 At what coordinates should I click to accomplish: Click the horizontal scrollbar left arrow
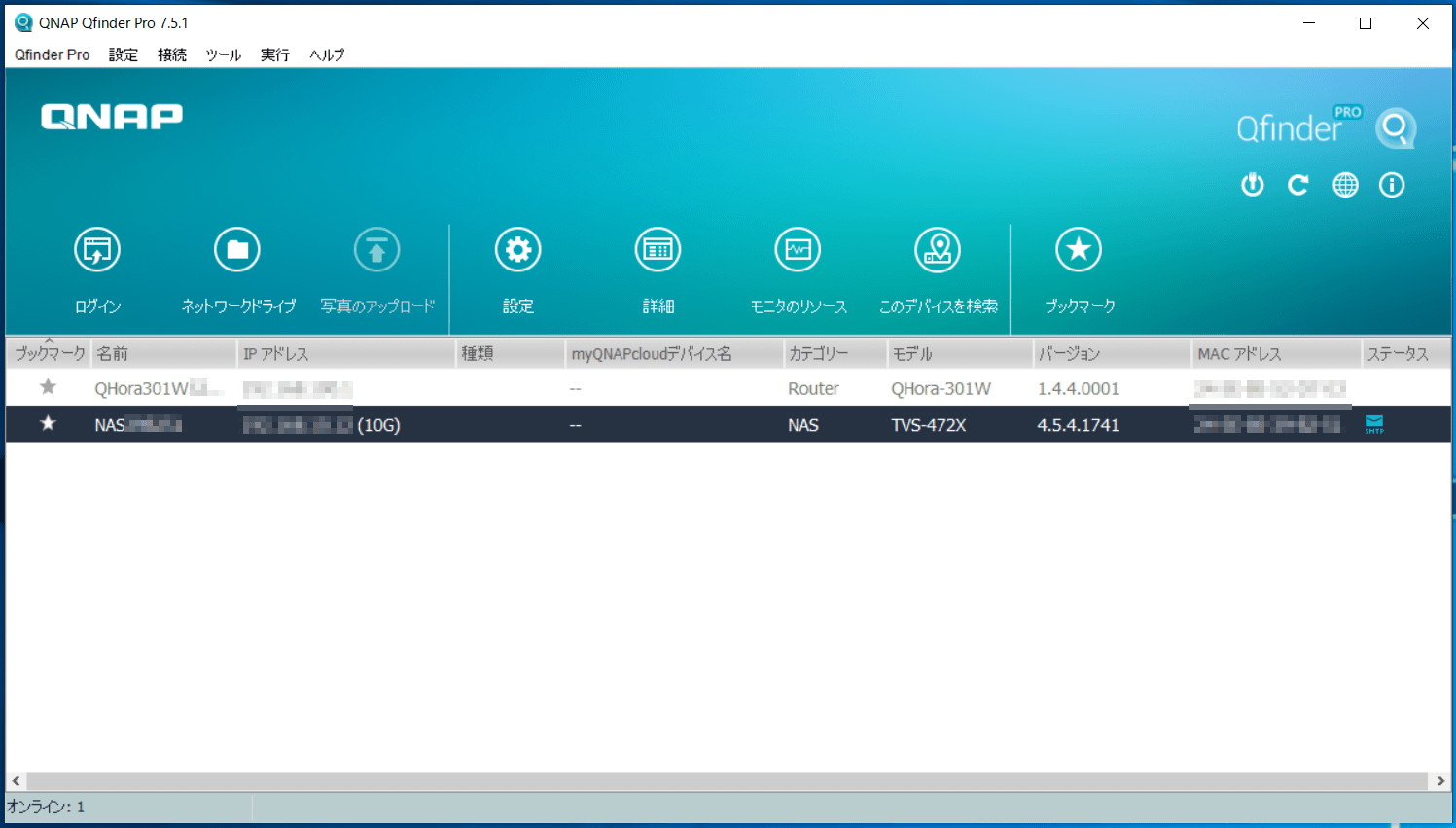point(16,781)
